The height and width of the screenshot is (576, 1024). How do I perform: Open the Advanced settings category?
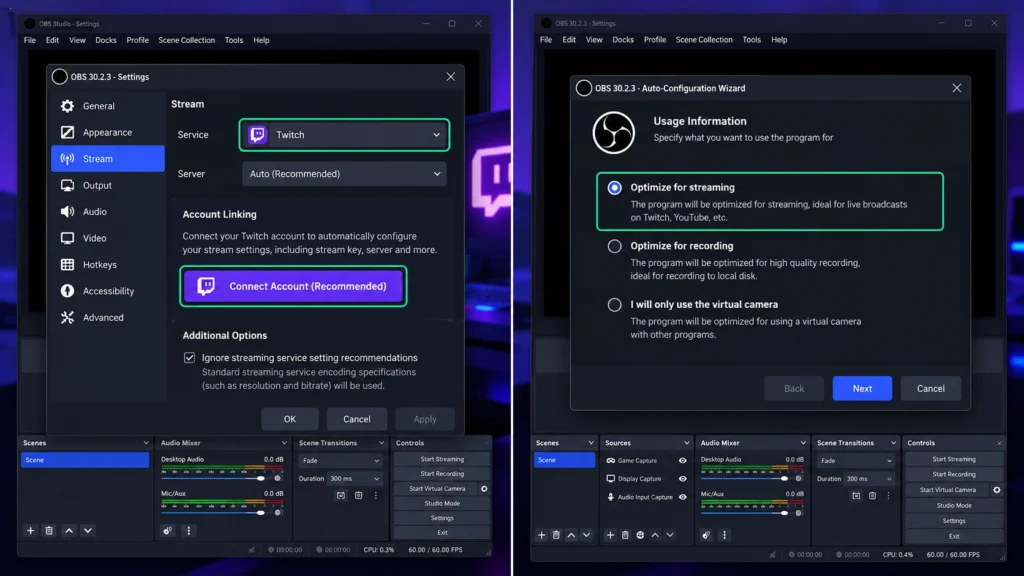point(108,317)
